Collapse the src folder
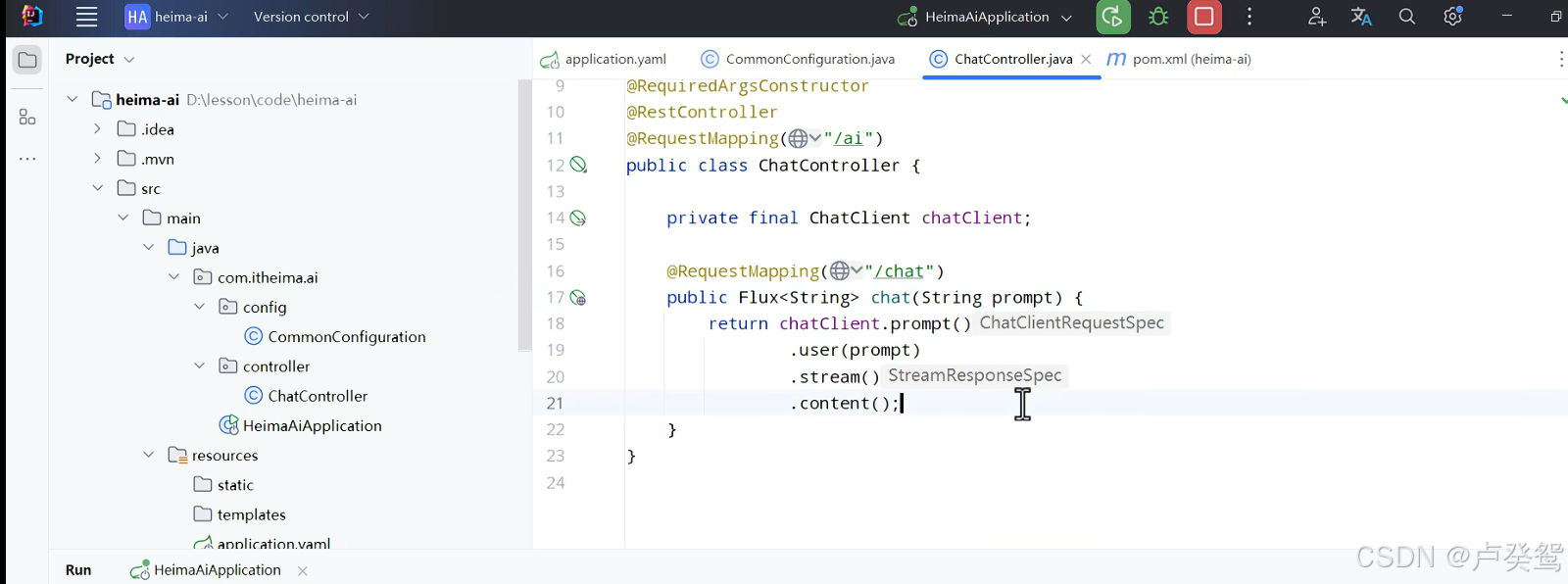 (97, 188)
